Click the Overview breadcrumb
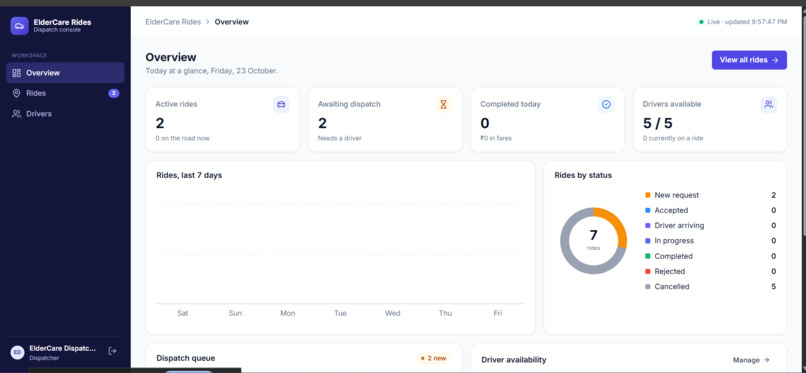 232,22
